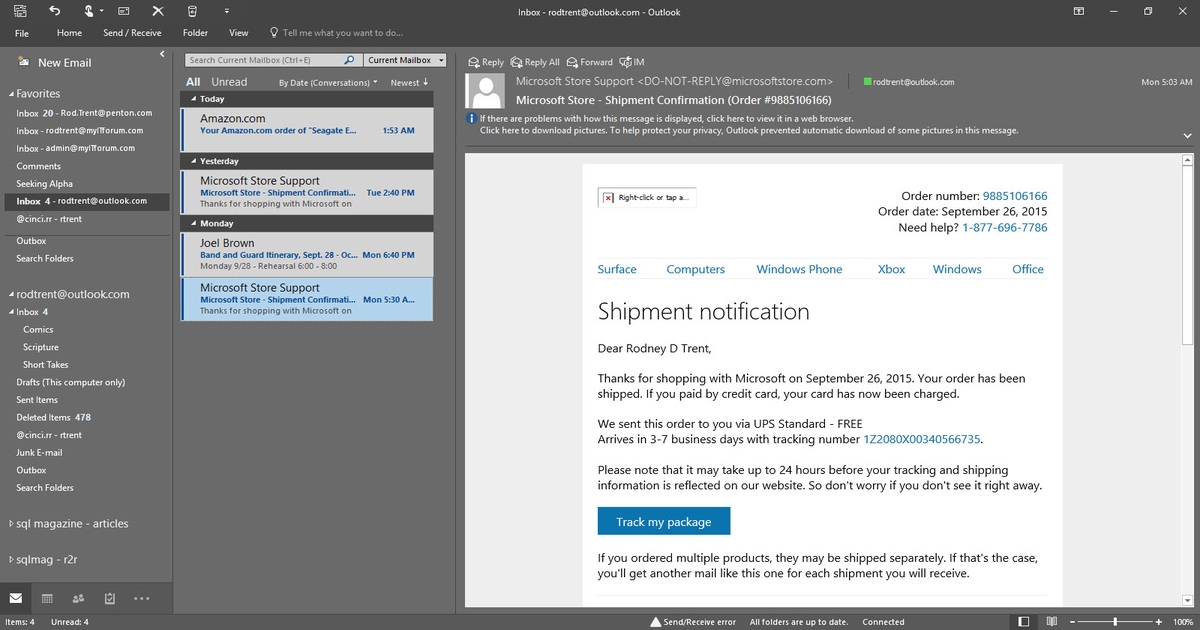Switch to the All messages filter

click(x=192, y=81)
